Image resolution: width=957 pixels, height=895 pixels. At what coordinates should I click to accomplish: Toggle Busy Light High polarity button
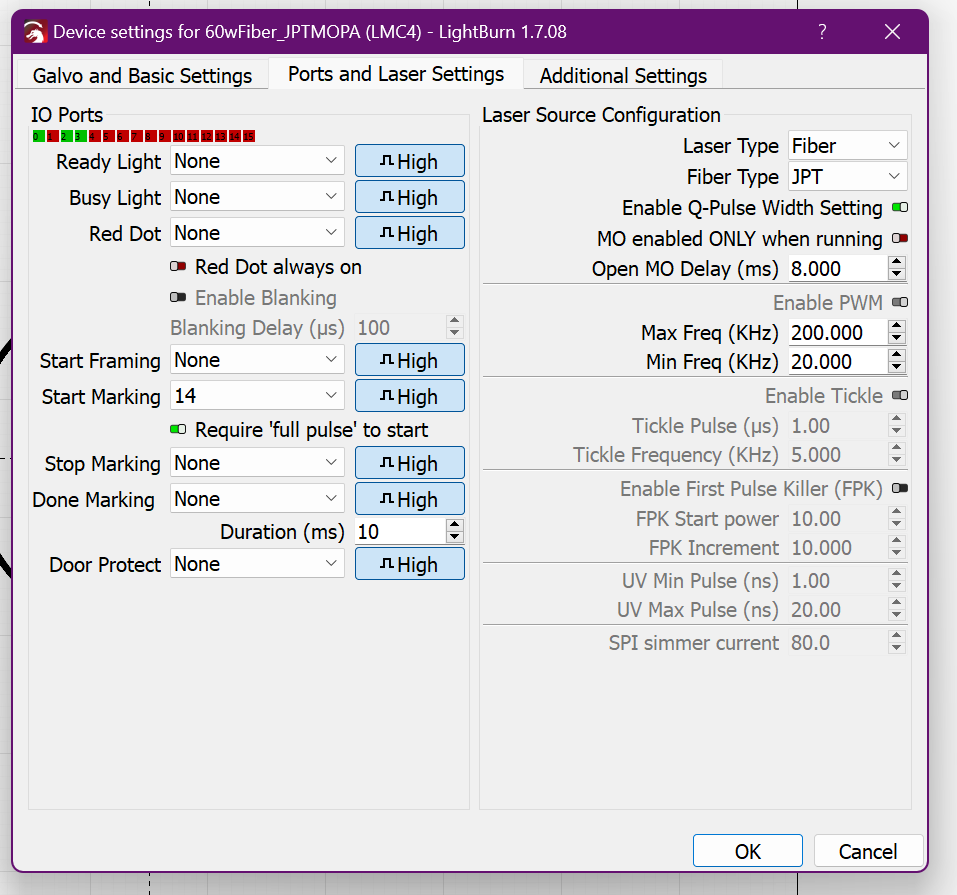tap(410, 197)
